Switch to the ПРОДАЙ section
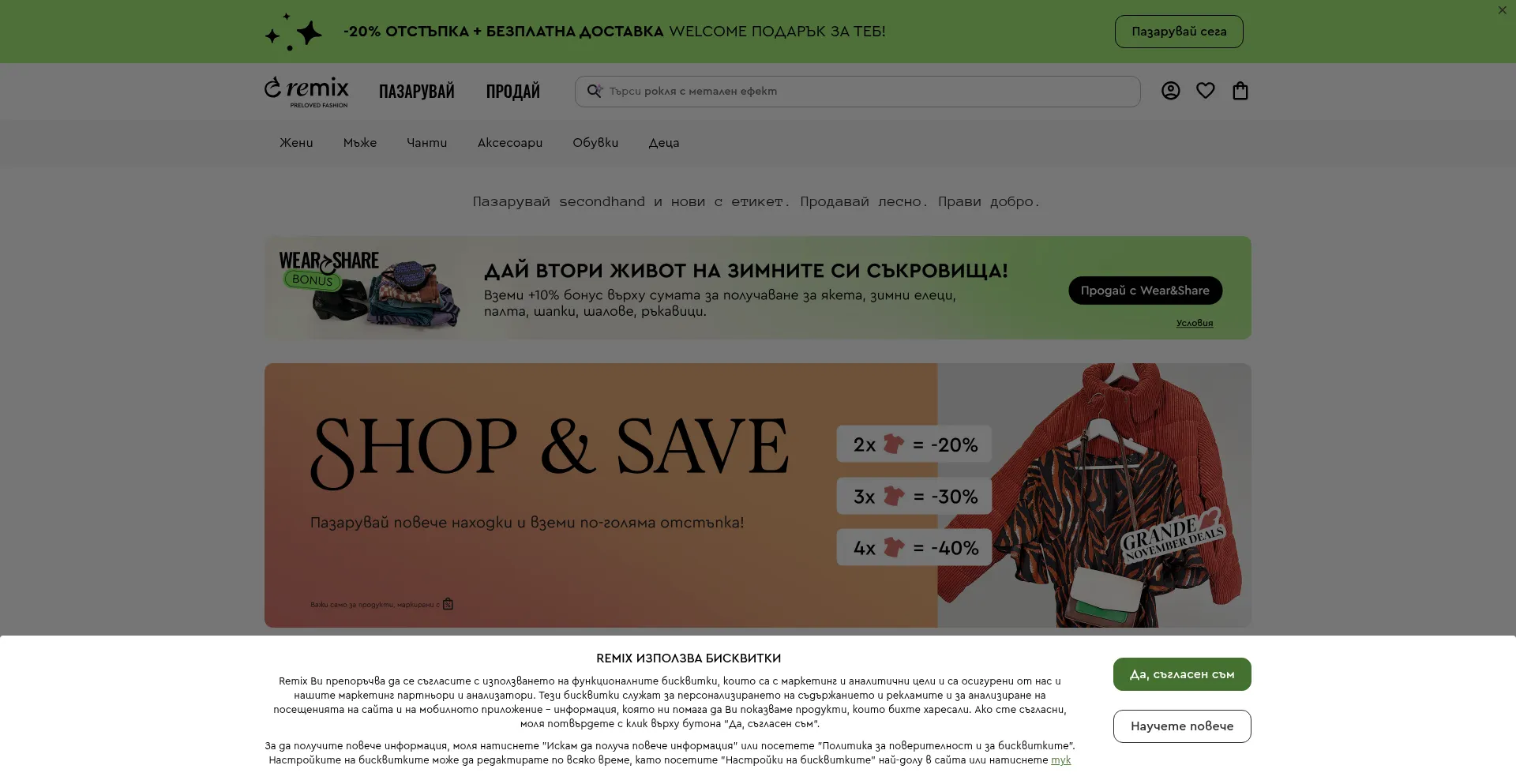 coord(513,92)
